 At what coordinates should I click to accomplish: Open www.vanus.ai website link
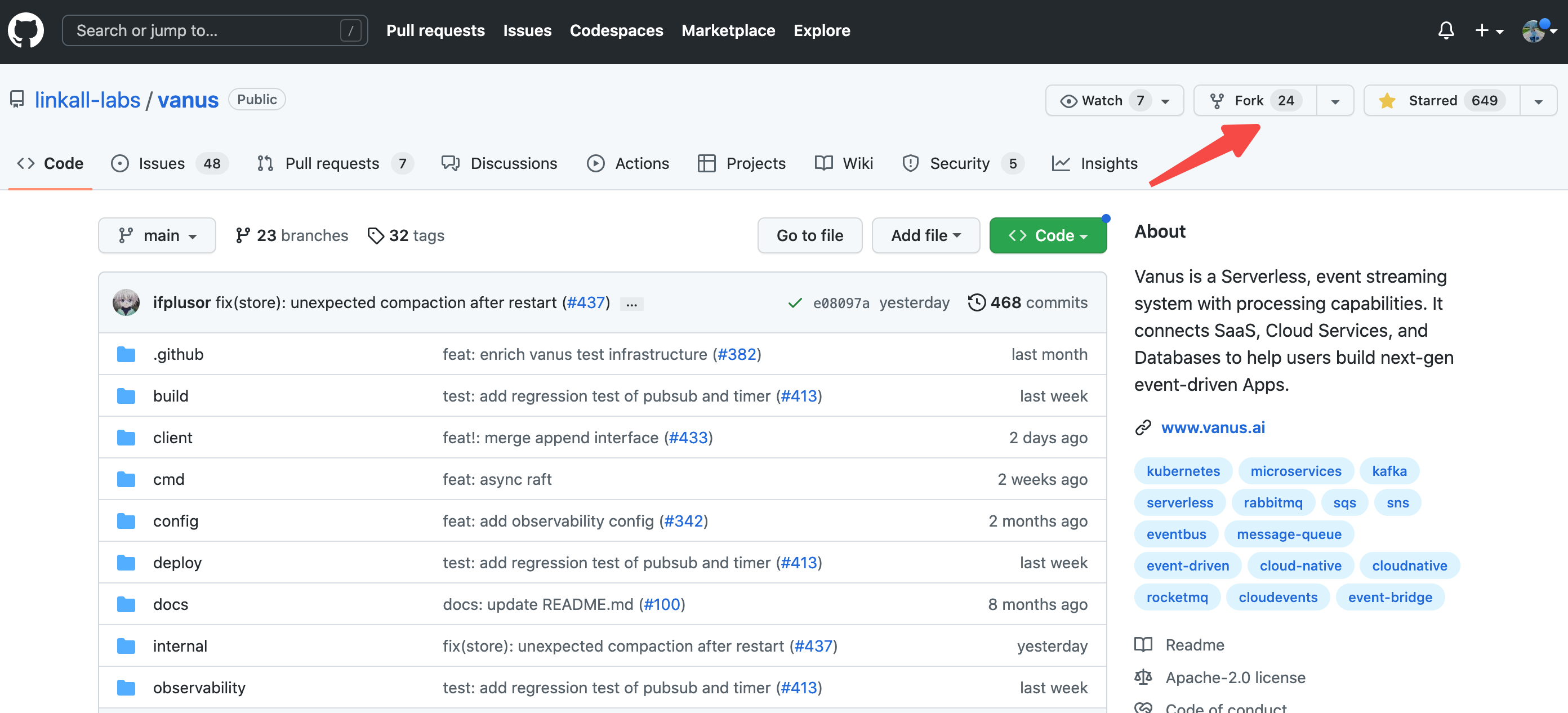click(1213, 427)
